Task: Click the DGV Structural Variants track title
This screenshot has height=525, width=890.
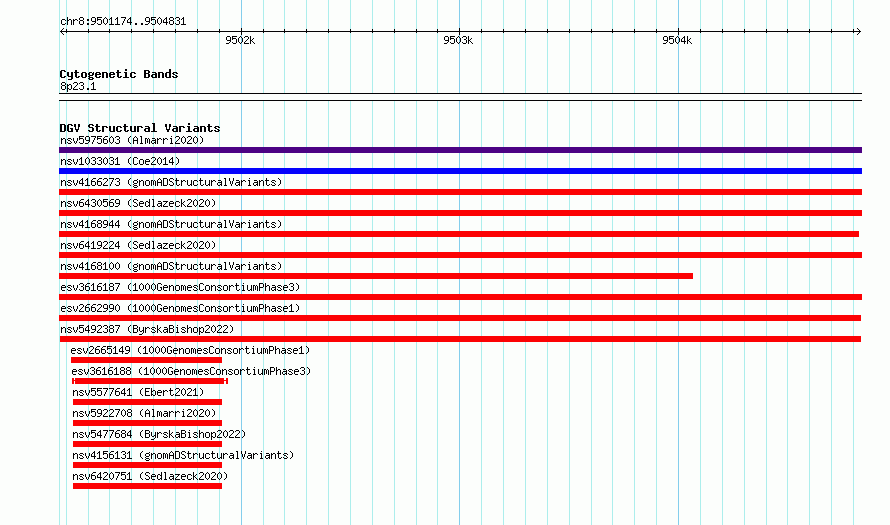Action: [x=140, y=128]
